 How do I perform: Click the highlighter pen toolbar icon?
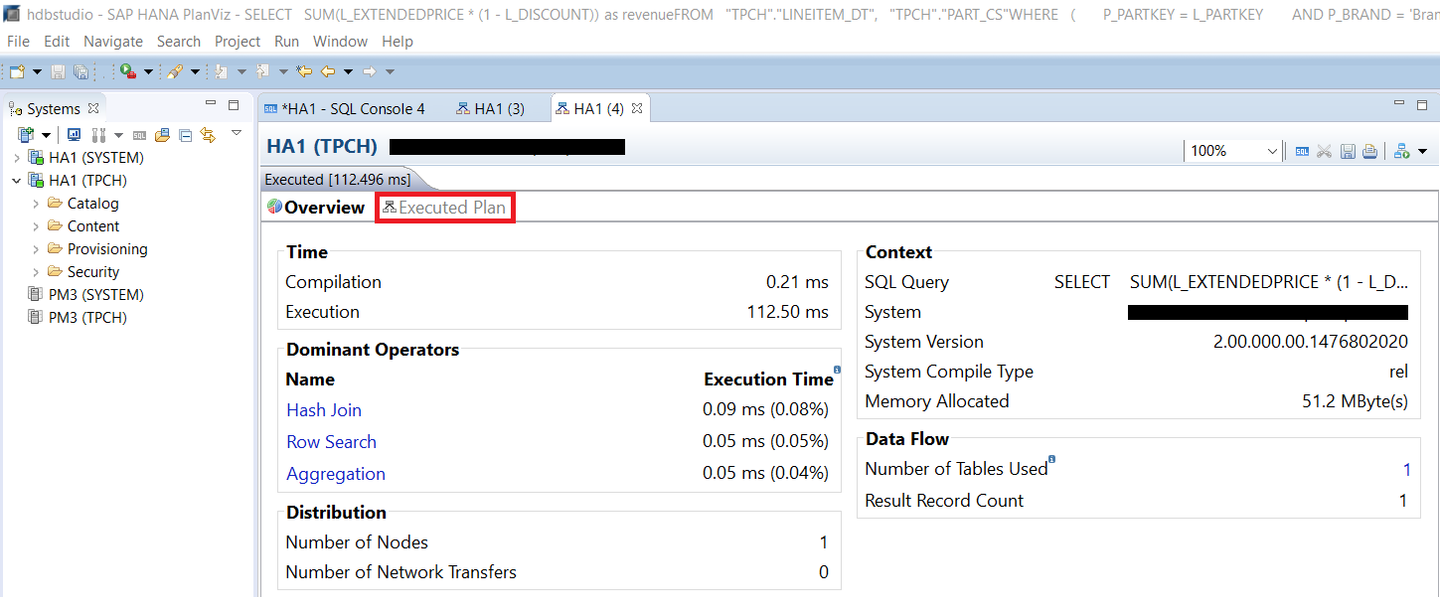coord(175,72)
